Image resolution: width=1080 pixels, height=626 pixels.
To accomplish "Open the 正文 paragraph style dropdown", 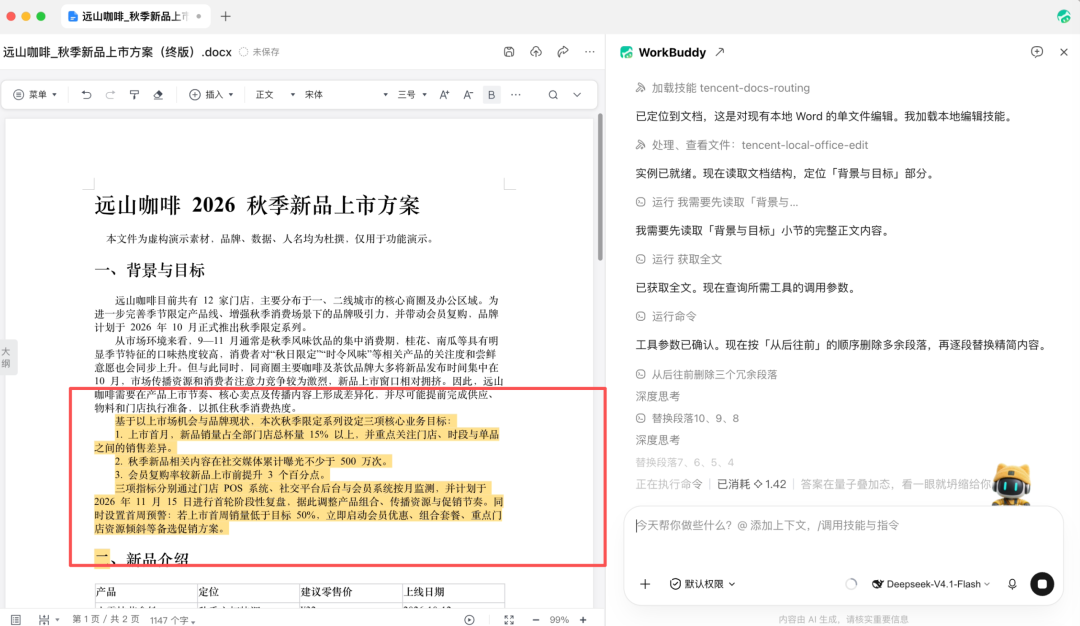I will [x=276, y=95].
